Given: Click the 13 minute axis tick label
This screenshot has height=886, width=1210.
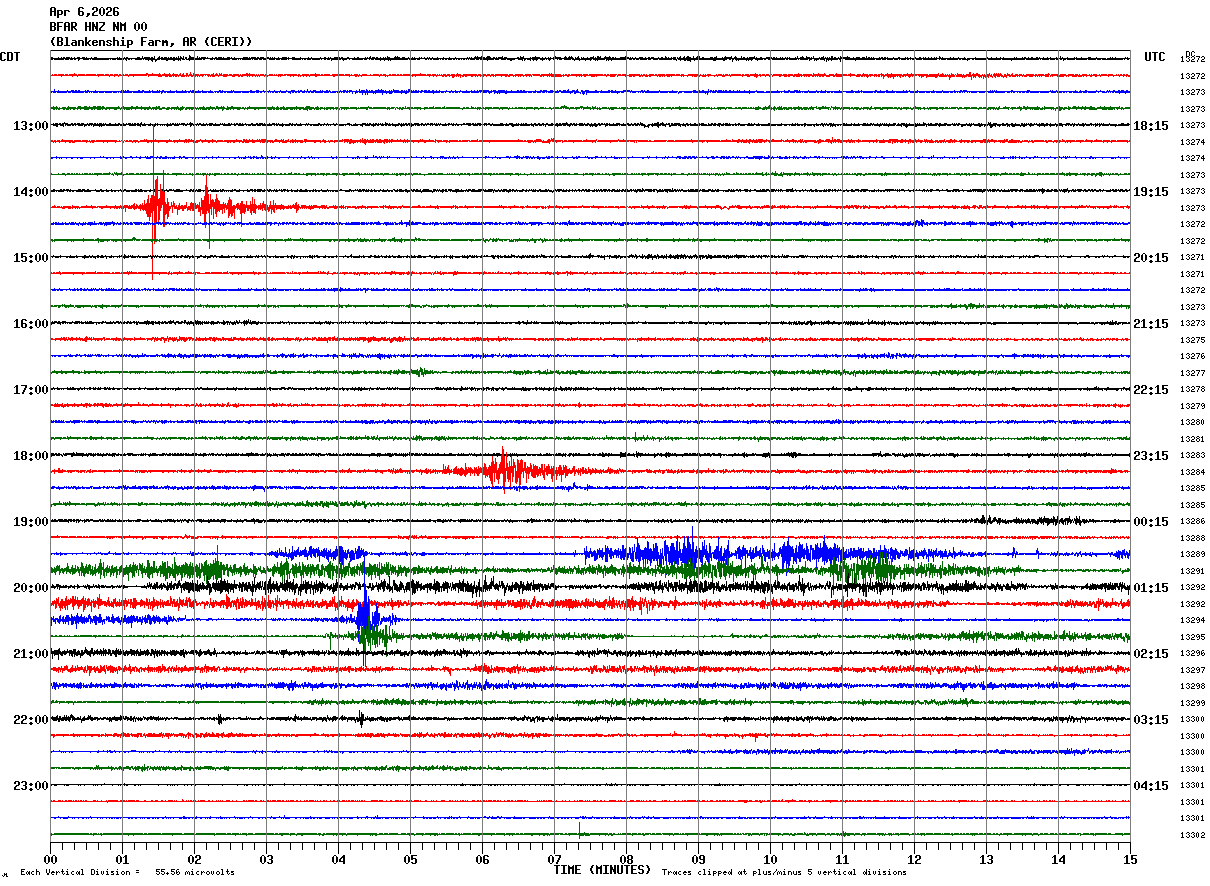Looking at the screenshot, I should [x=986, y=860].
